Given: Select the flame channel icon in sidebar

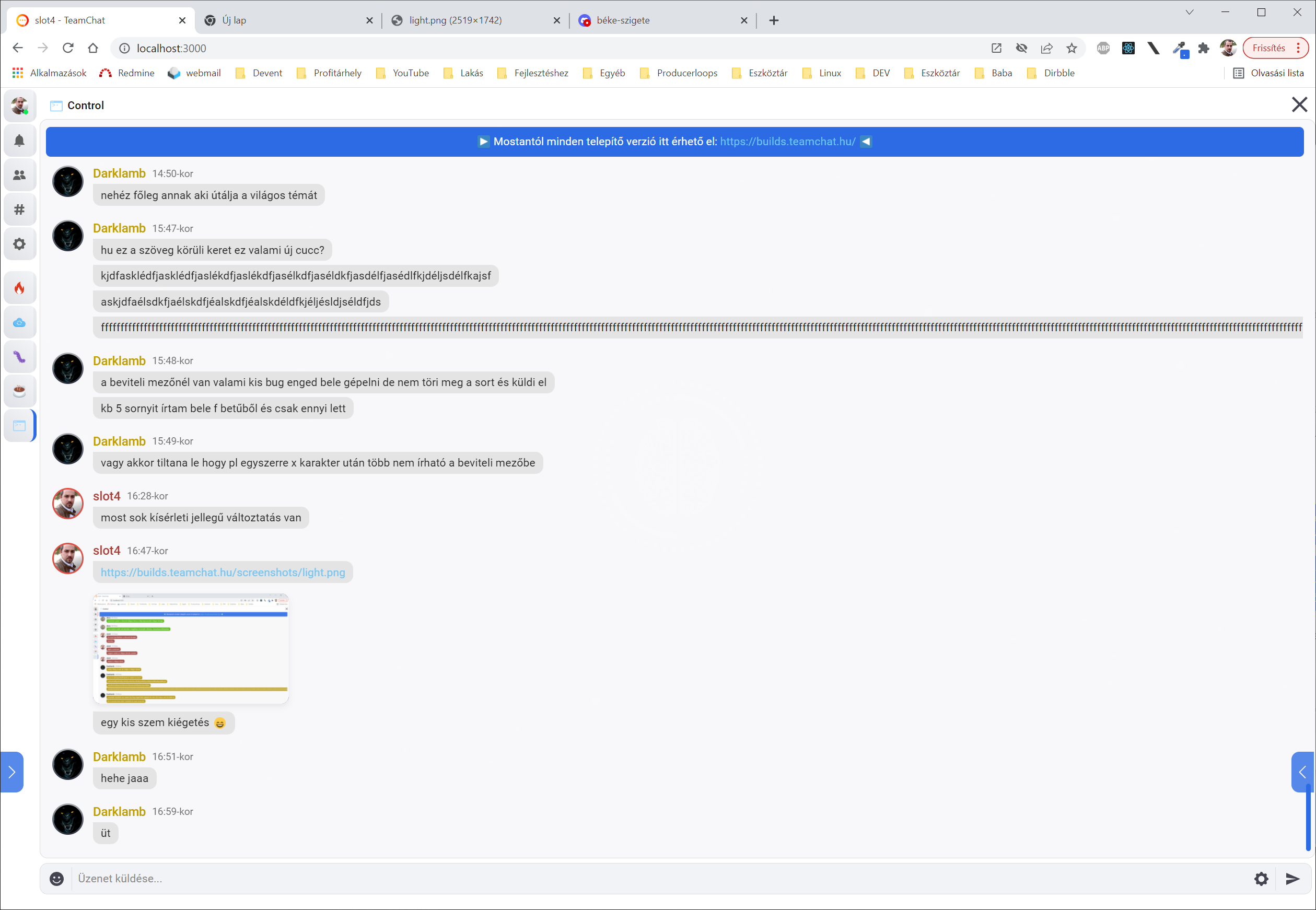Looking at the screenshot, I should pos(19,288).
